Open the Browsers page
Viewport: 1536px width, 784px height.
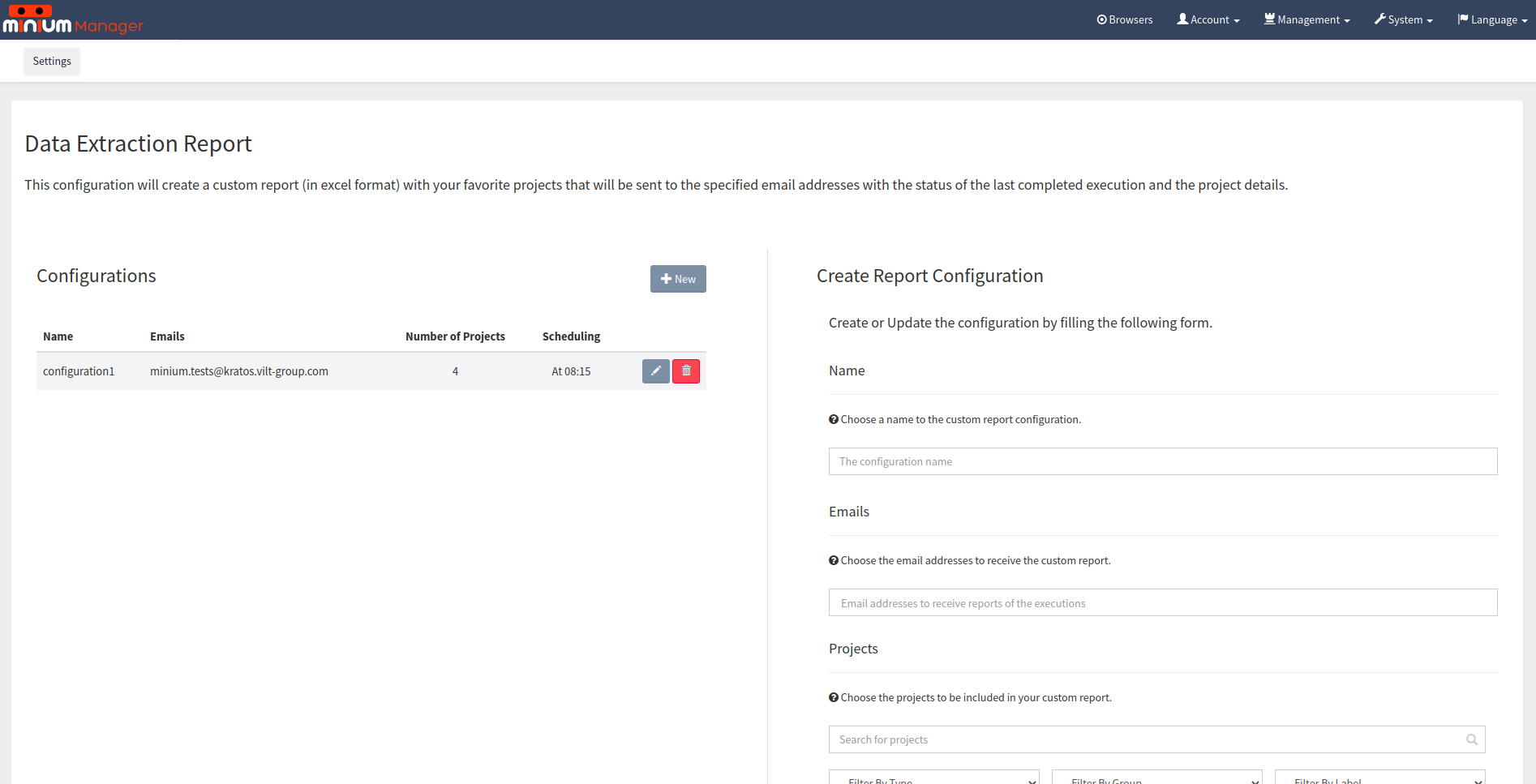[1124, 19]
